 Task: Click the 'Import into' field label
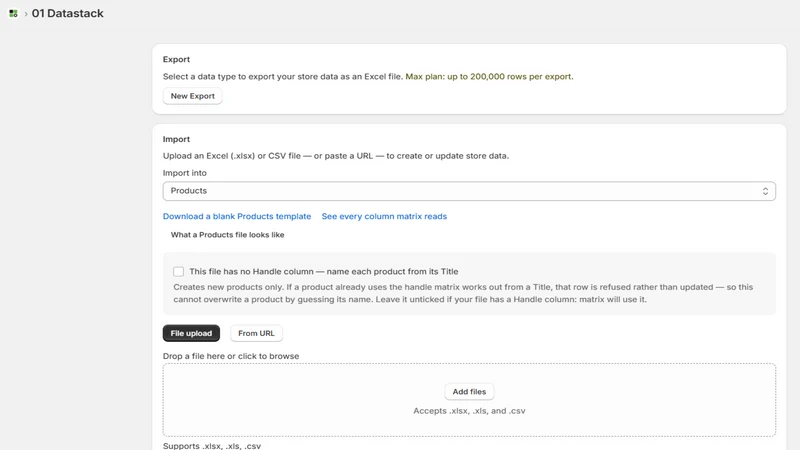[185, 173]
